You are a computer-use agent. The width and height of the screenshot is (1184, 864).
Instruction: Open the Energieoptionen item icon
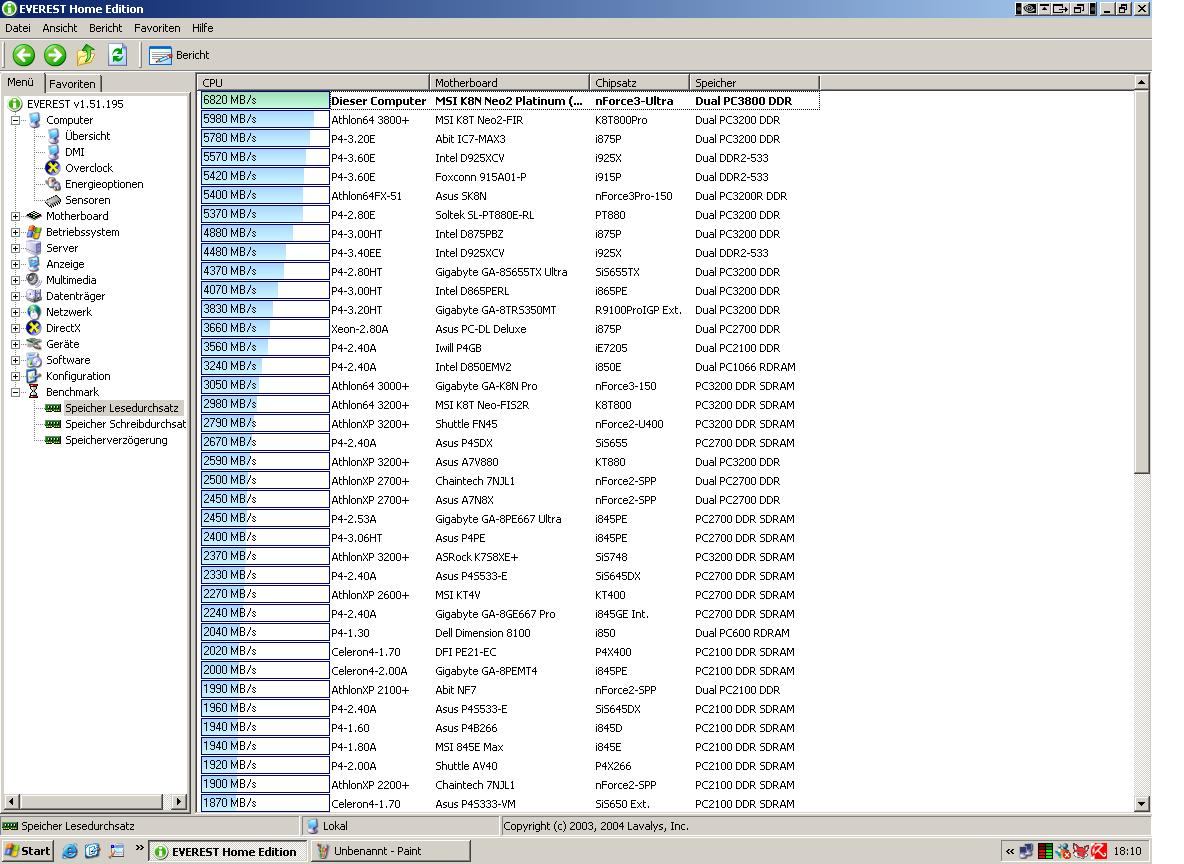53,184
